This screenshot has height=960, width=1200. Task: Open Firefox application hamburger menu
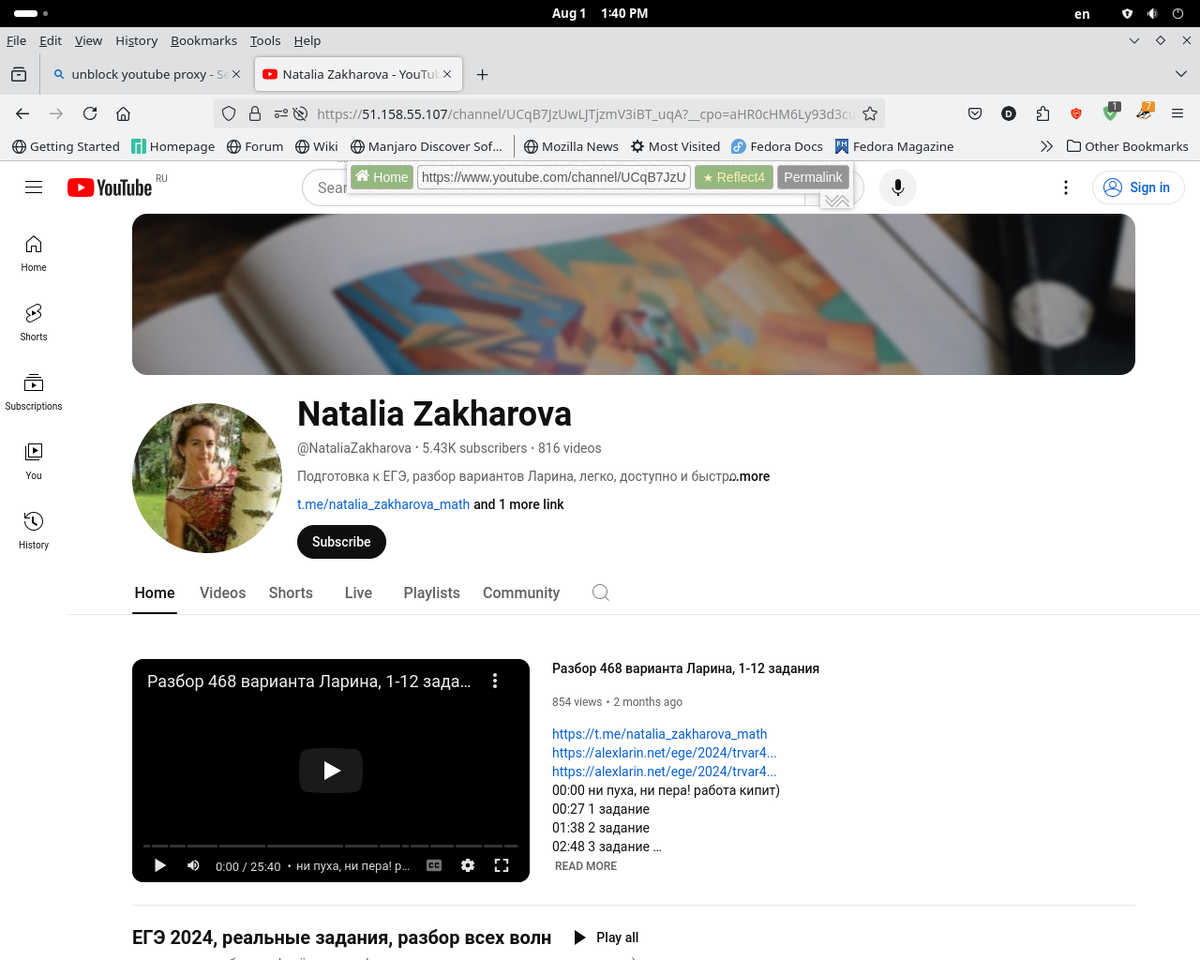[1178, 114]
